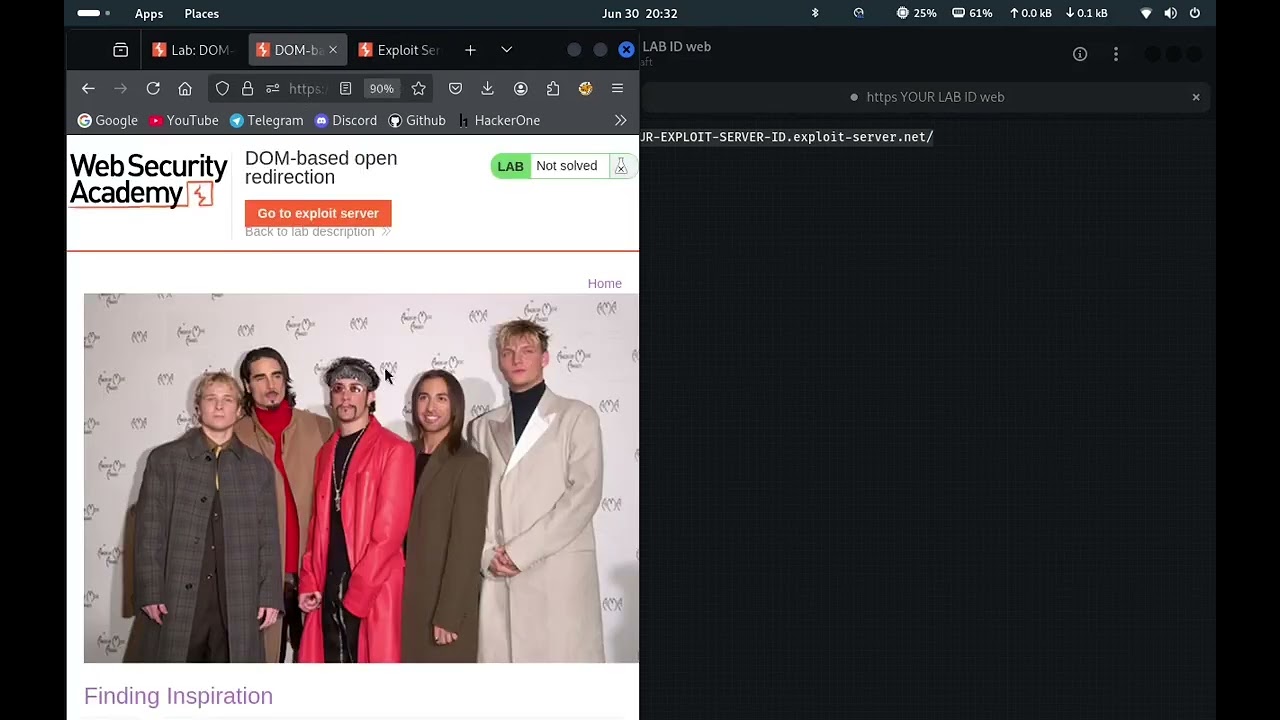The height and width of the screenshot is (720, 1280).
Task: Open the Jun 30 20:32 clock calendar
Action: 640,13
